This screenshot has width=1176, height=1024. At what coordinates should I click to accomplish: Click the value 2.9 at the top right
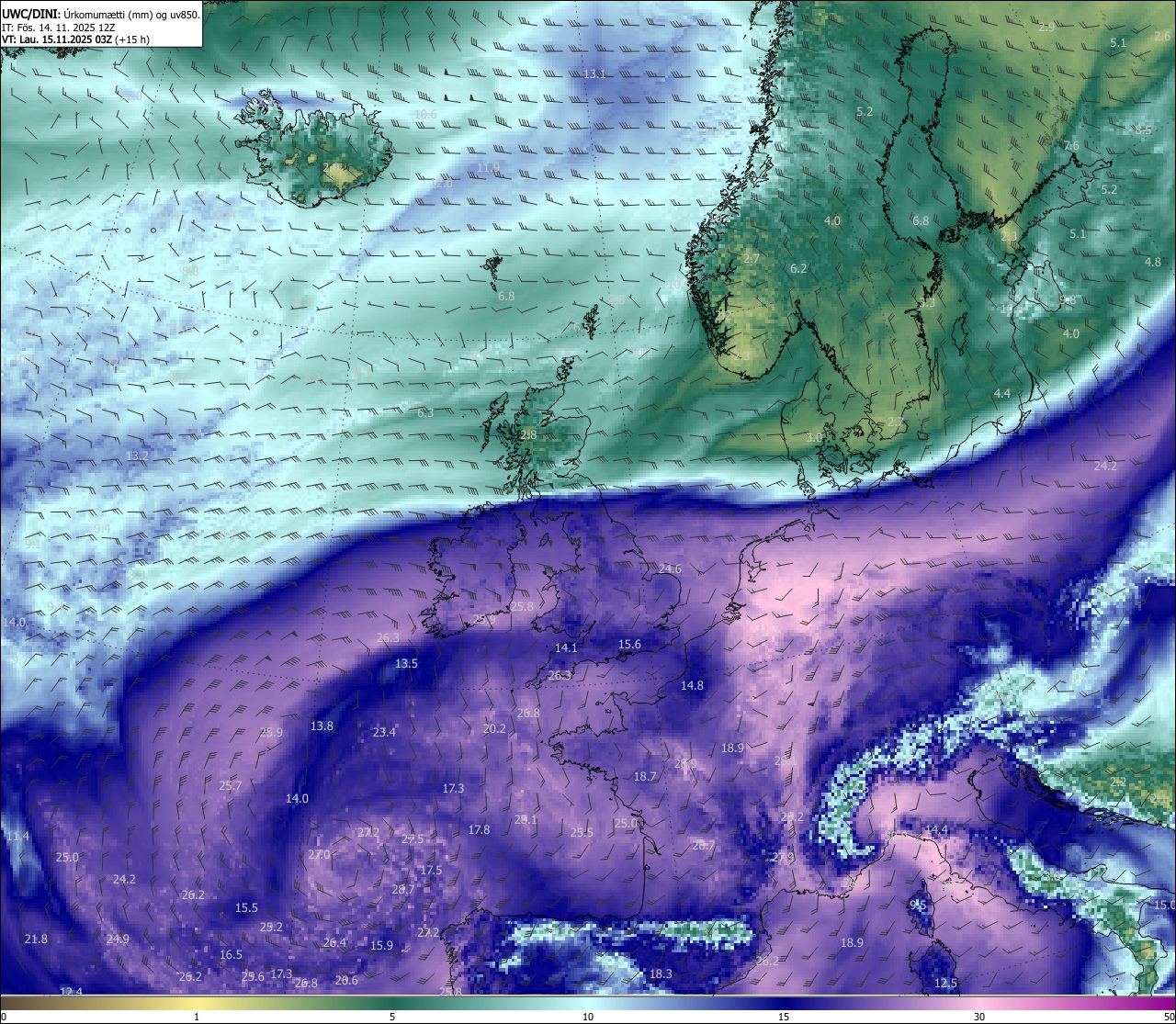coord(1046,28)
